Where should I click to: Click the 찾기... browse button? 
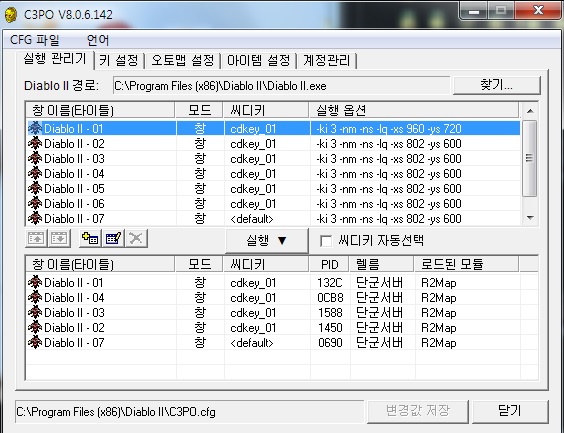point(496,85)
